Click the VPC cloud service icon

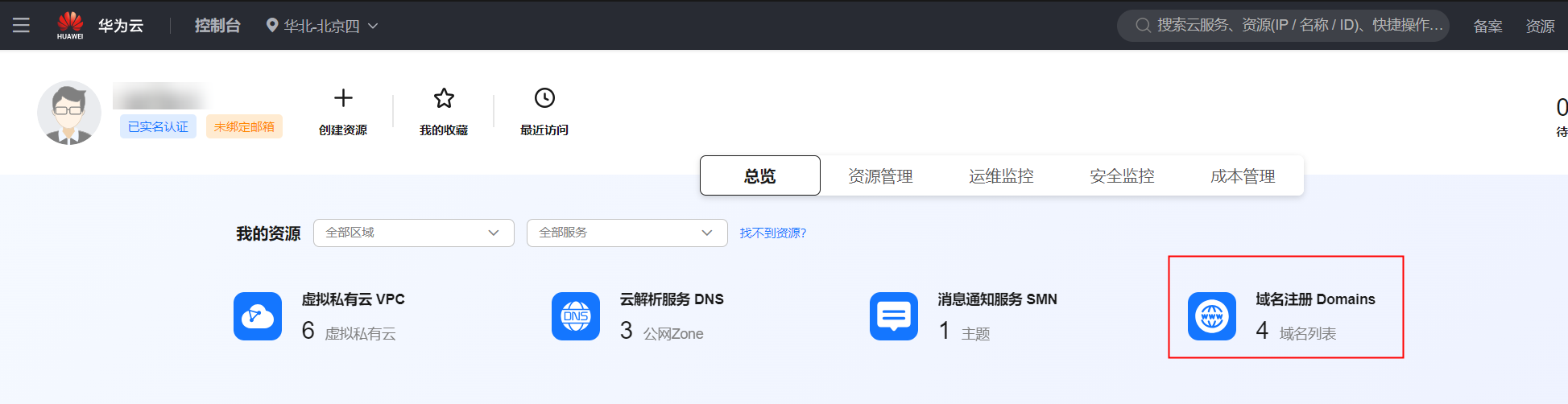coord(258,316)
